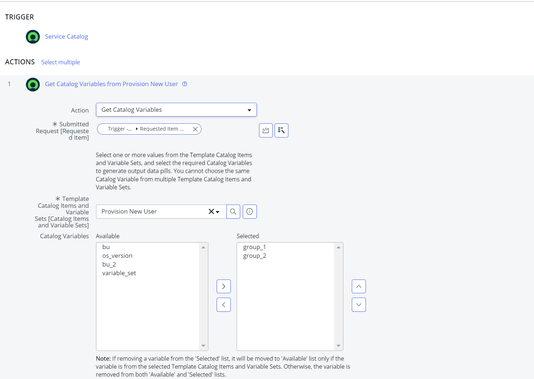Select bu in Available list
Viewport: 534px width, 379px height.
click(x=106, y=247)
